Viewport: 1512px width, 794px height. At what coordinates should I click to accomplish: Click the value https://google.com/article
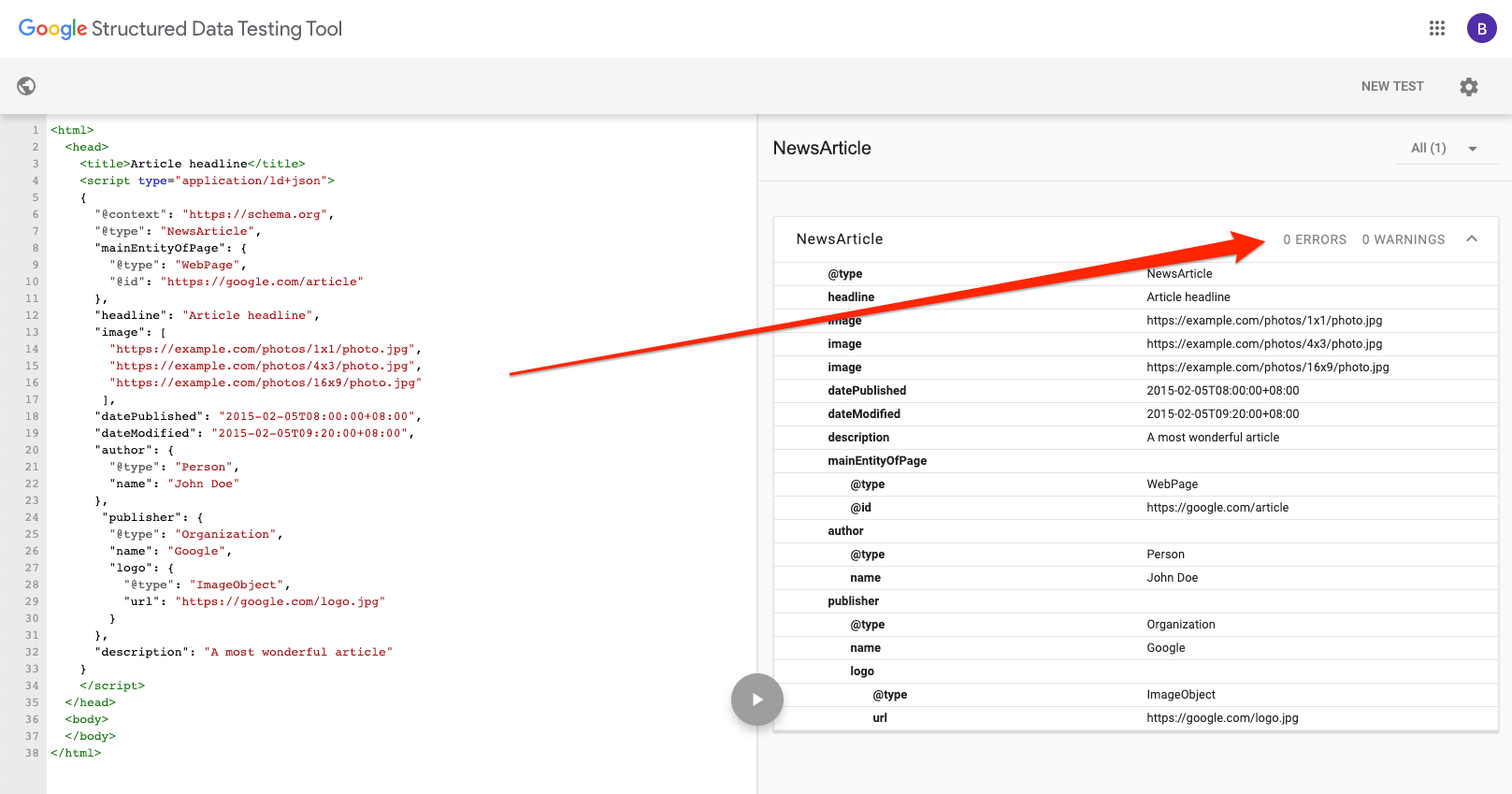tap(1217, 508)
